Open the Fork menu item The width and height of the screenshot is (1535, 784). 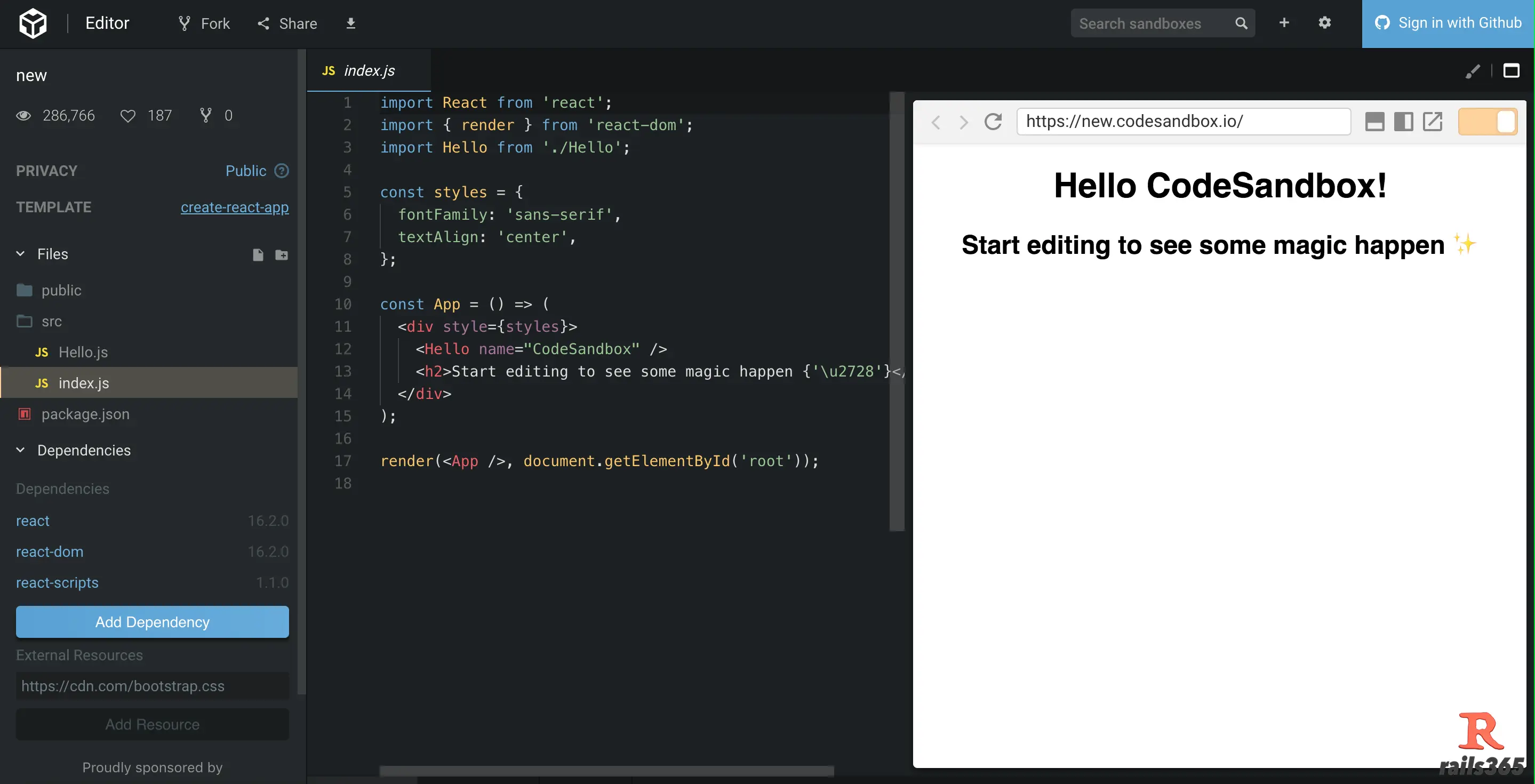(204, 23)
